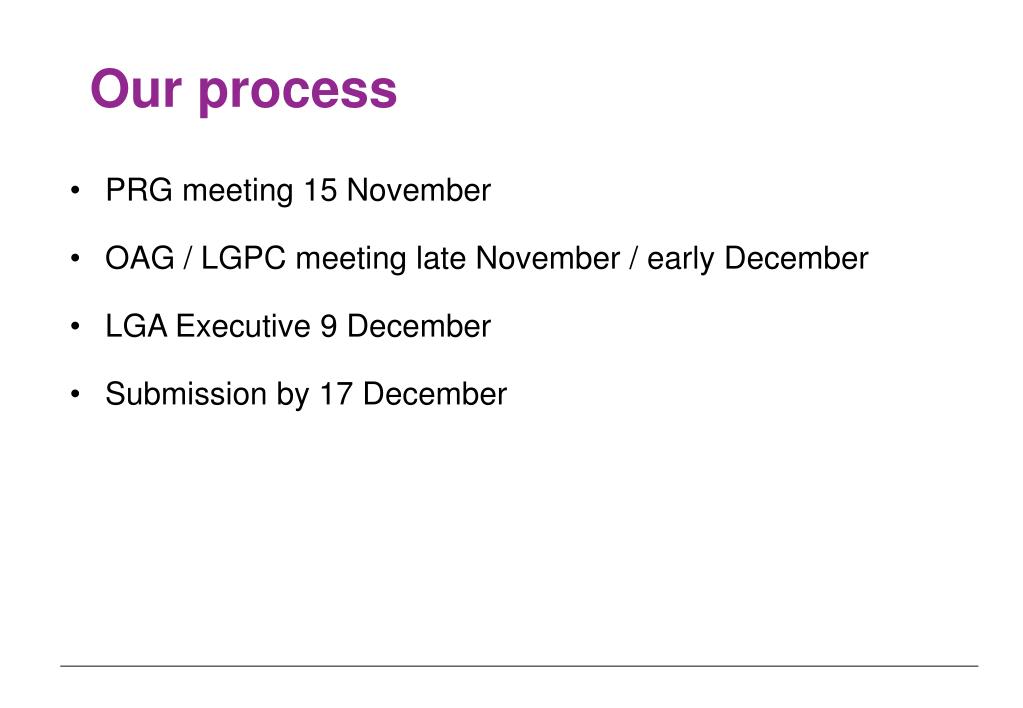The height and width of the screenshot is (708, 1023).
Task: Click the word 'Executive' in the third bullet
Action: click(243, 326)
